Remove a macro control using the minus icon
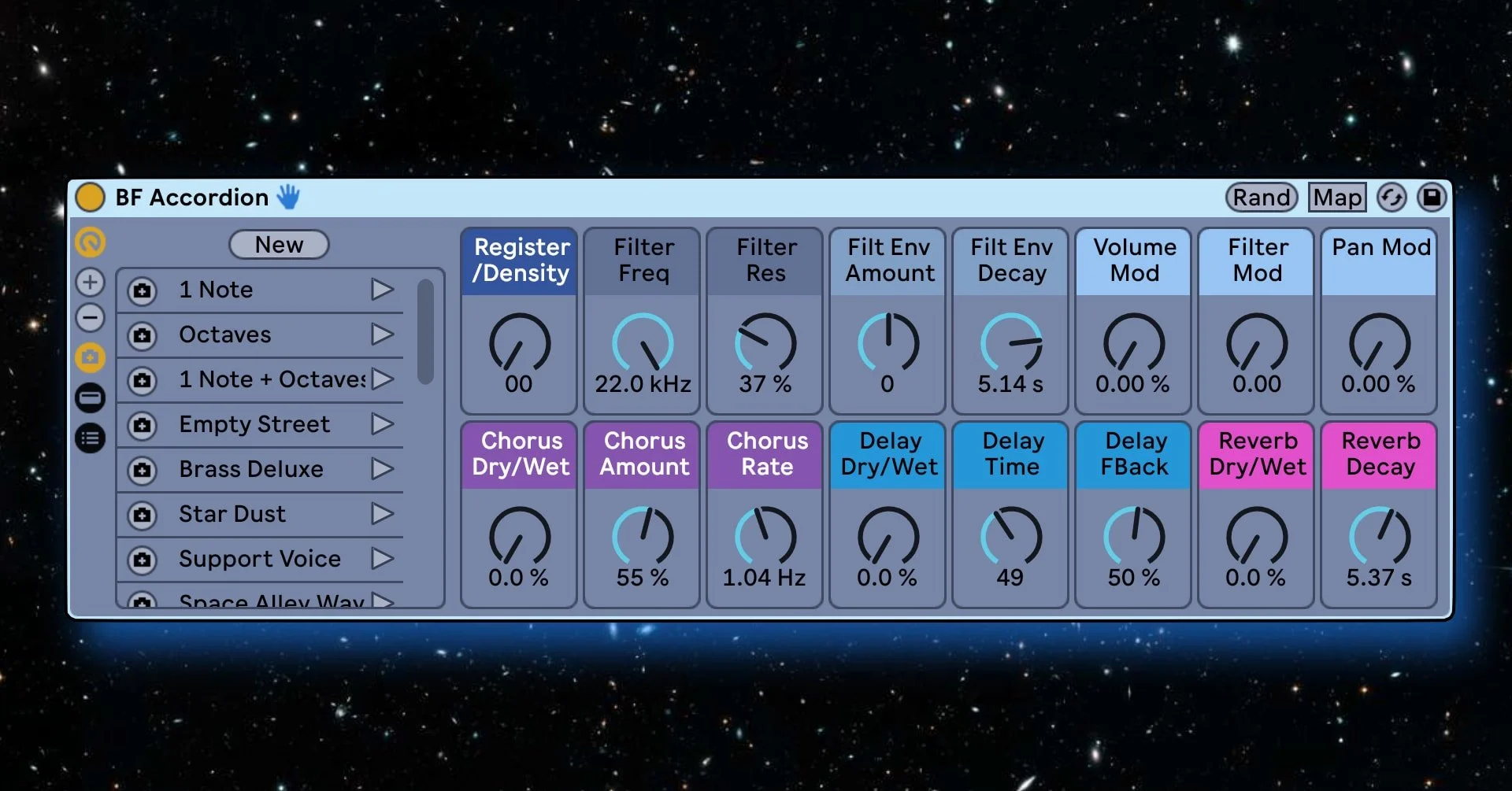 pos(90,317)
